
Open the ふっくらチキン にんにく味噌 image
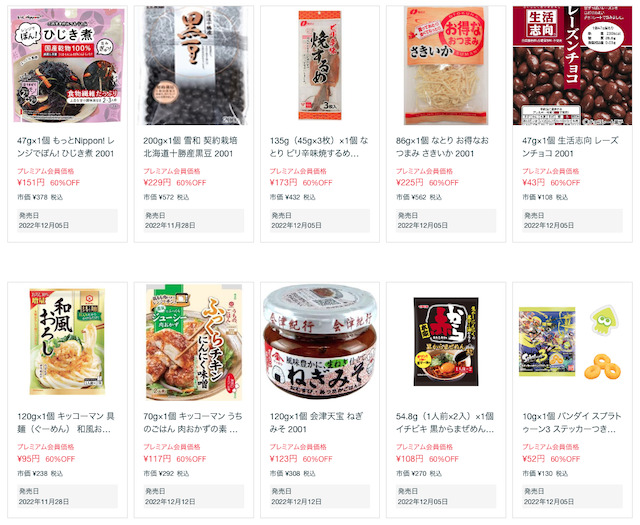pyautogui.click(x=194, y=342)
